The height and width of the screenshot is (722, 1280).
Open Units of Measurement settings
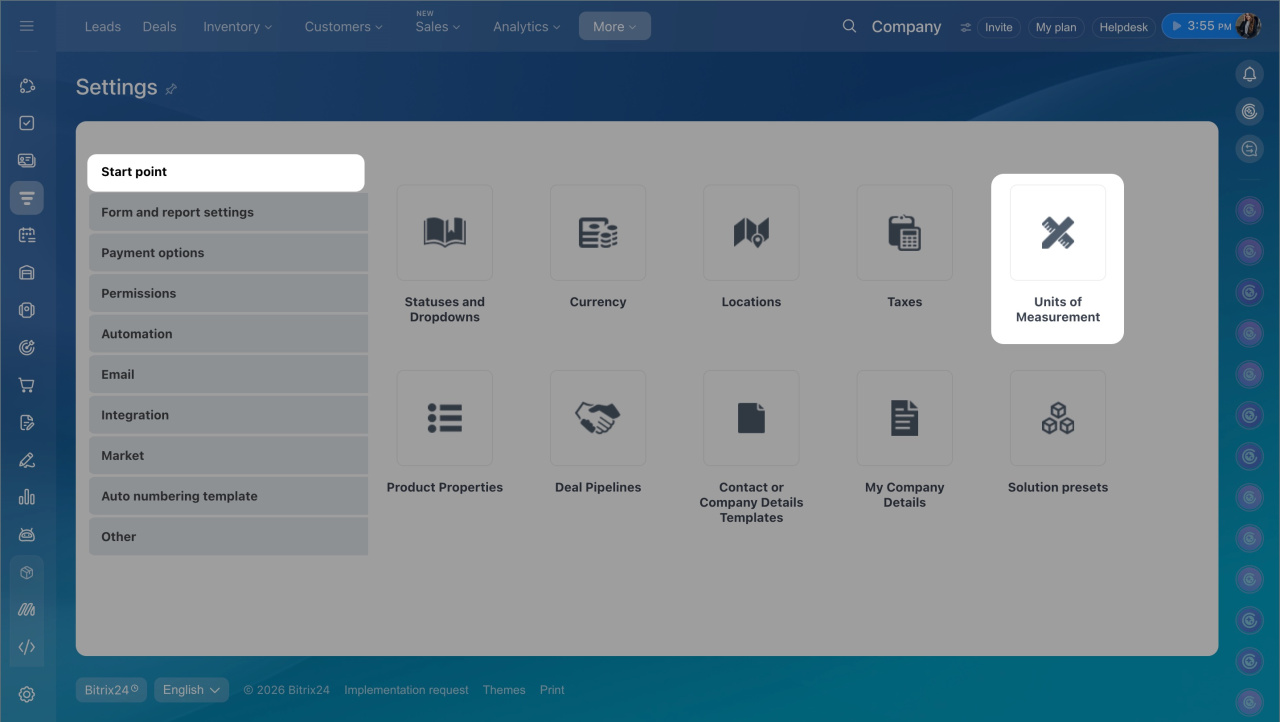pyautogui.click(x=1057, y=233)
